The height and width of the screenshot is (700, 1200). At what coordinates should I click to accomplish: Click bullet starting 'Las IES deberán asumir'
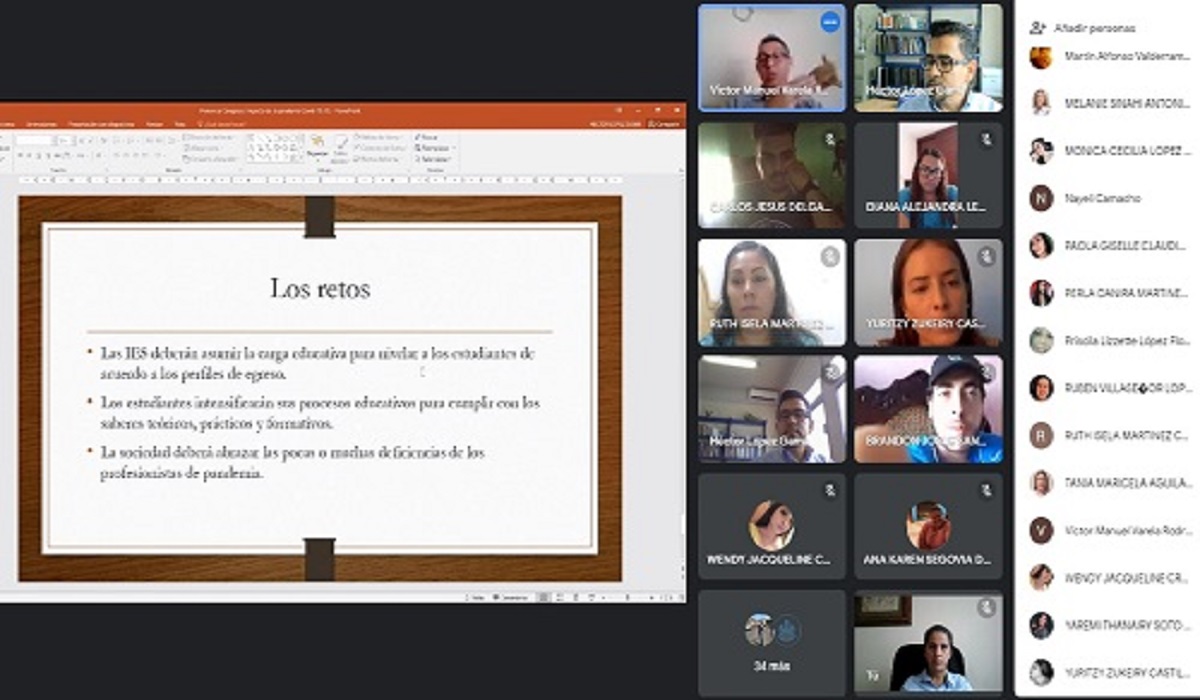317,363
